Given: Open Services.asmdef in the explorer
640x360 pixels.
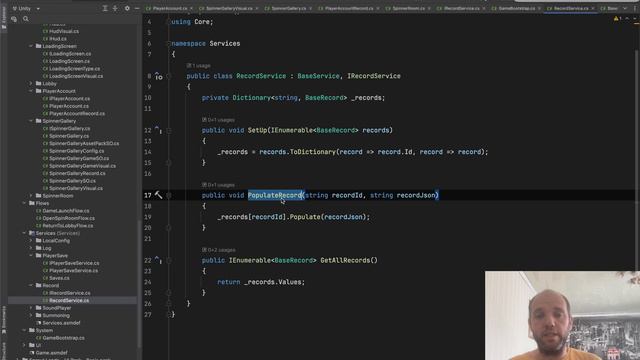Looking at the screenshot, I should click(x=58, y=323).
